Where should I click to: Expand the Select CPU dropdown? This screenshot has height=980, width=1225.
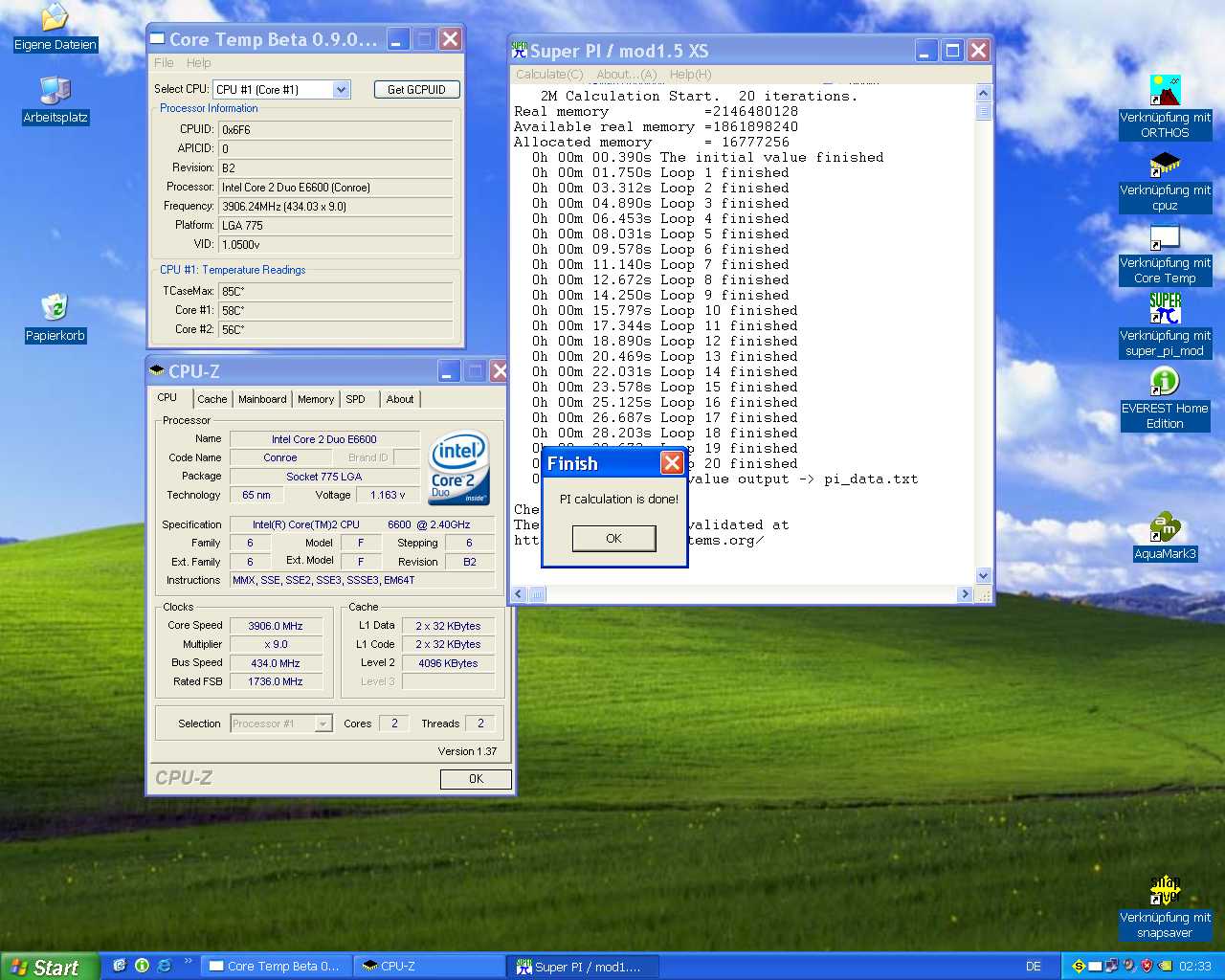pos(341,90)
